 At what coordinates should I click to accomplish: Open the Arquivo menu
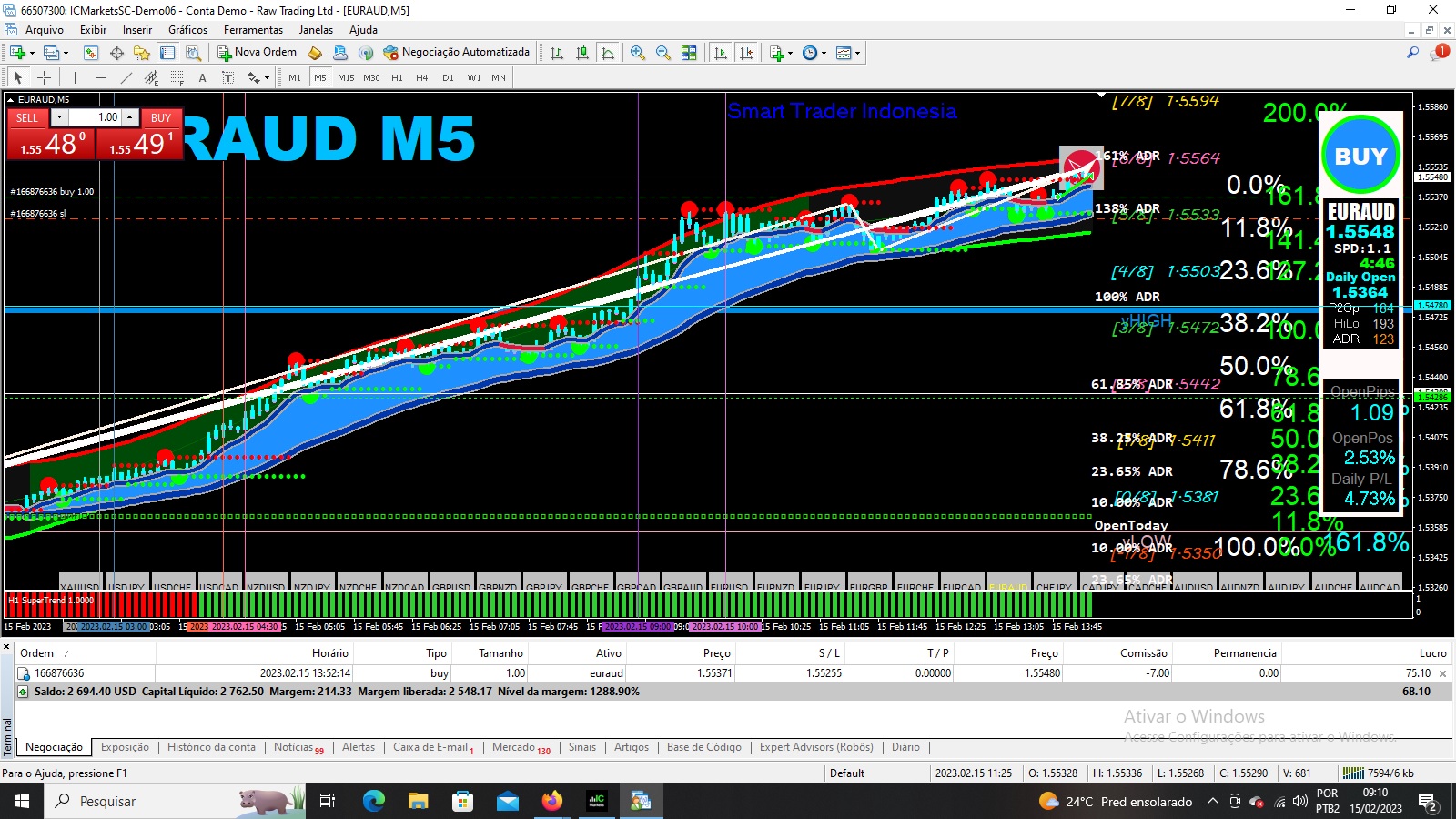[x=45, y=30]
